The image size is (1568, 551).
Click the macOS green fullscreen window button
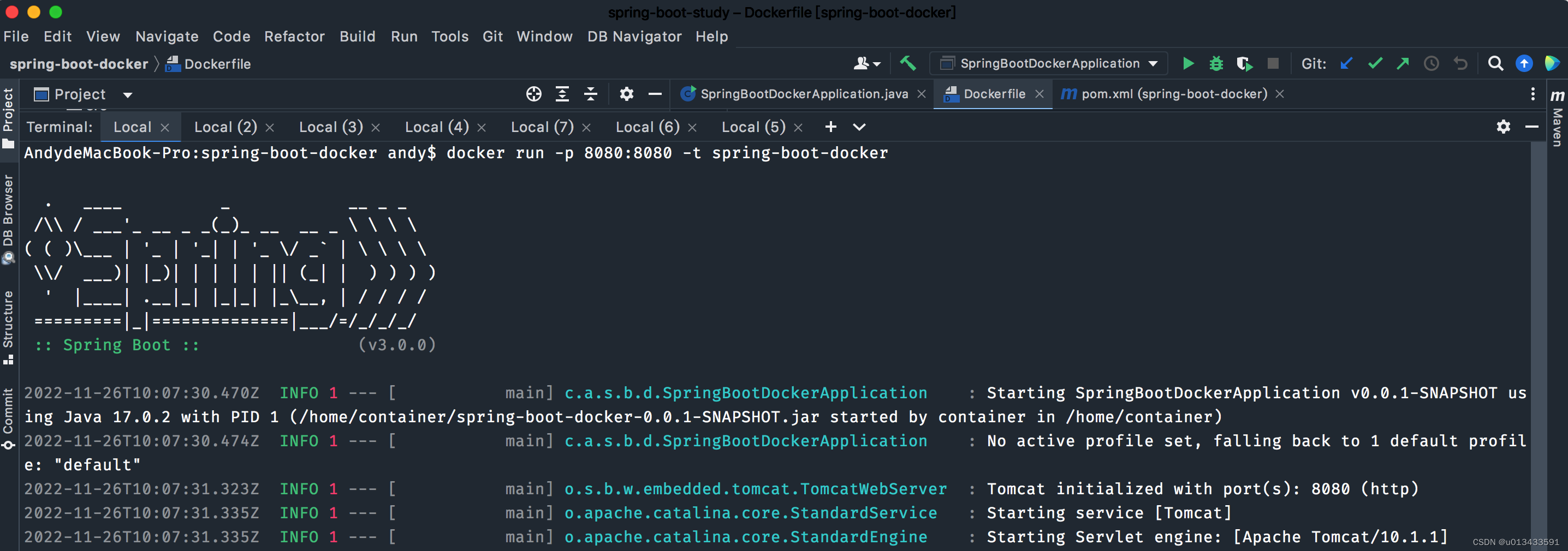(55, 11)
